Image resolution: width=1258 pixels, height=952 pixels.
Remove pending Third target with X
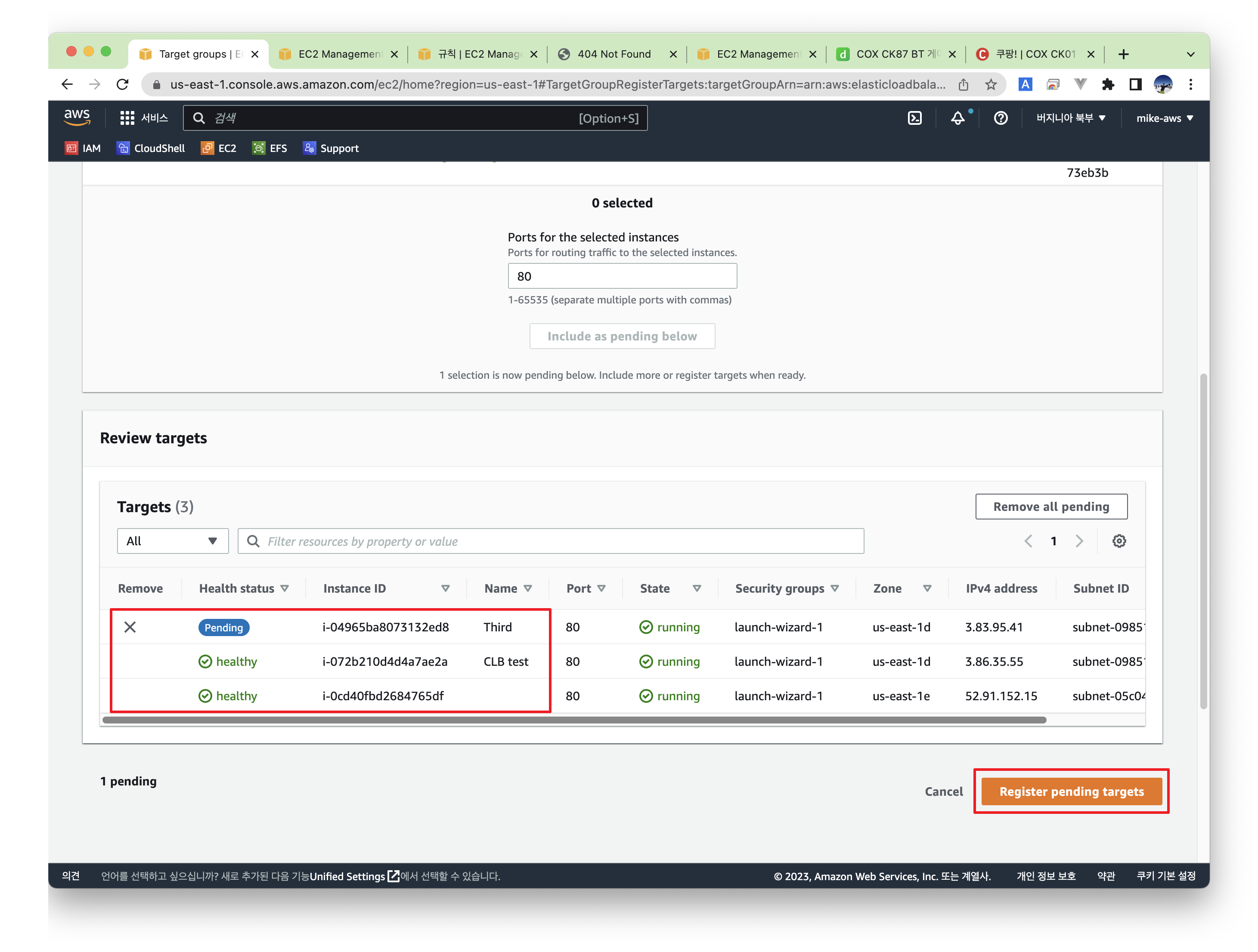tap(130, 627)
